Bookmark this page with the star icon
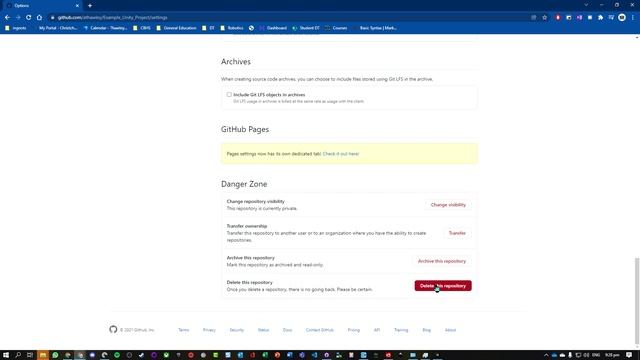The height and width of the screenshot is (360, 640). click(544, 18)
